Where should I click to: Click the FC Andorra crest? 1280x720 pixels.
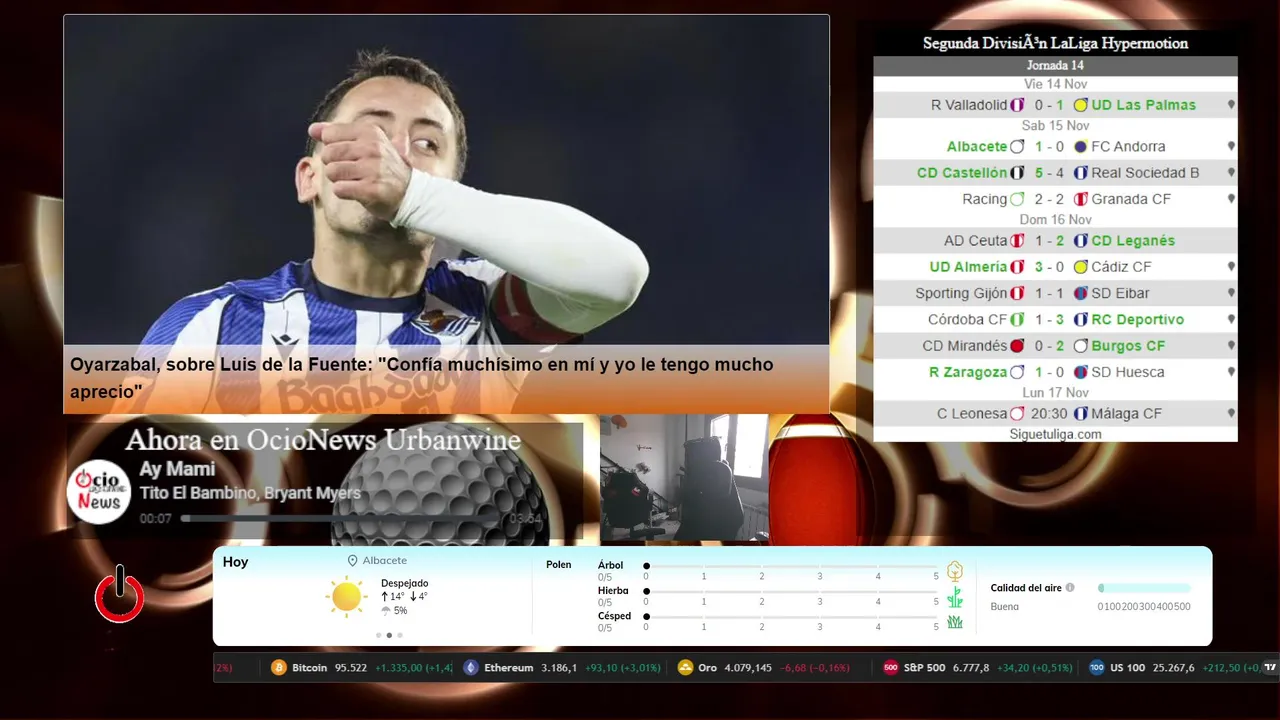point(1080,147)
